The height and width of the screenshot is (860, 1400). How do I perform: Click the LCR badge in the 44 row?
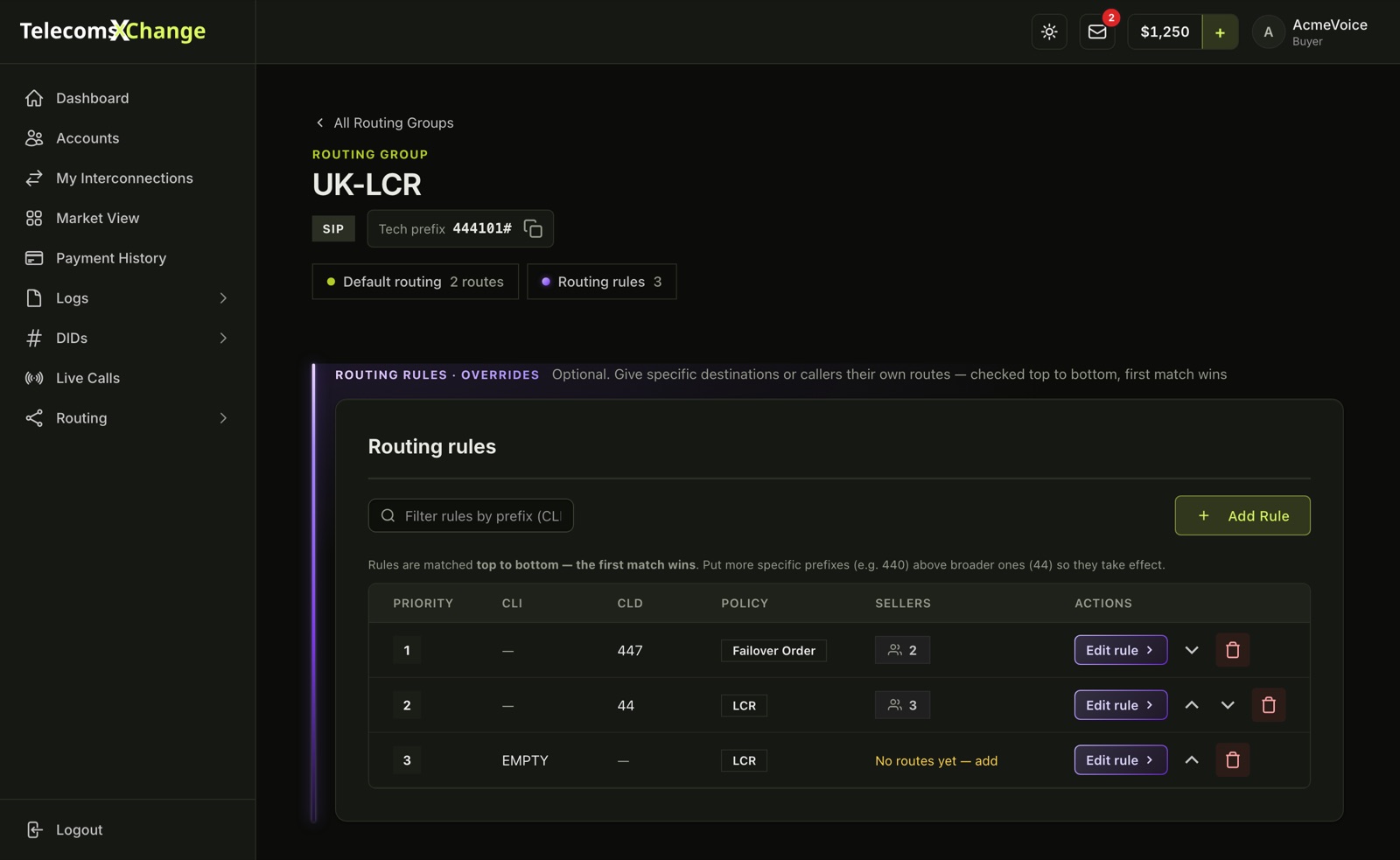tap(744, 705)
